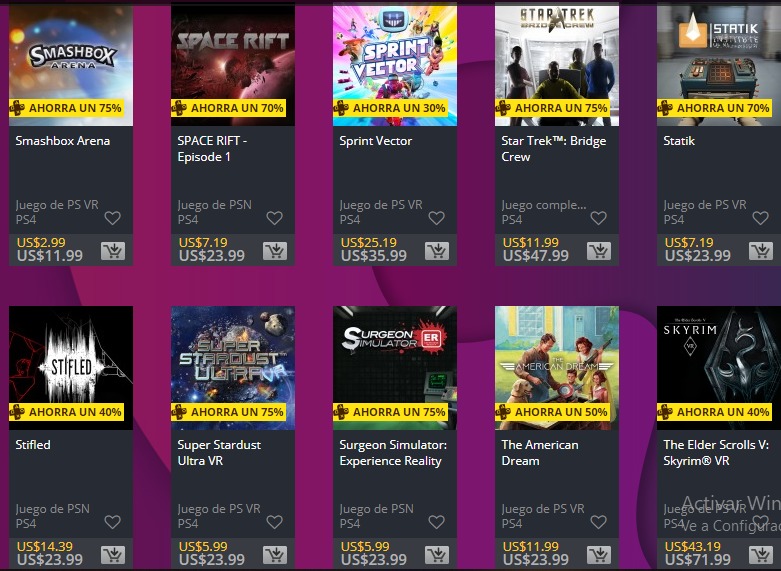Open the Skyrim VR cover thumbnail
The image size is (781, 571).
[x=719, y=368]
